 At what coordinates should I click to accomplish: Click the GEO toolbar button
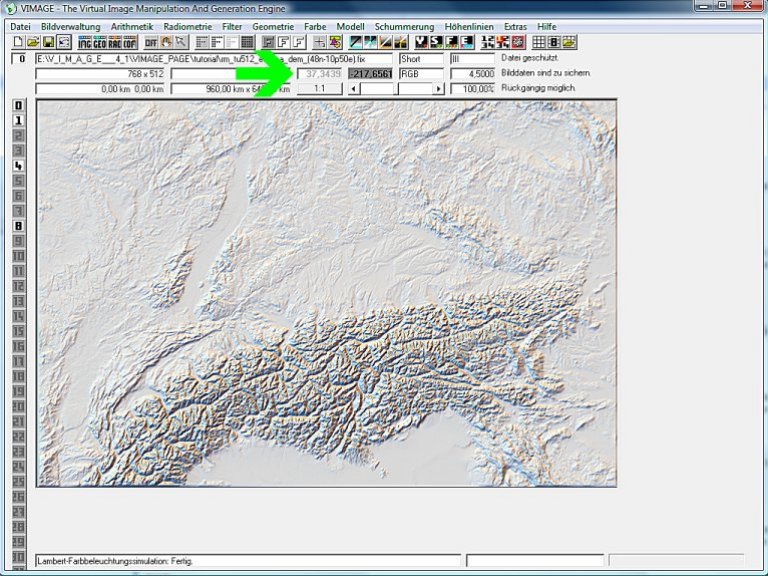pyautogui.click(x=100, y=43)
